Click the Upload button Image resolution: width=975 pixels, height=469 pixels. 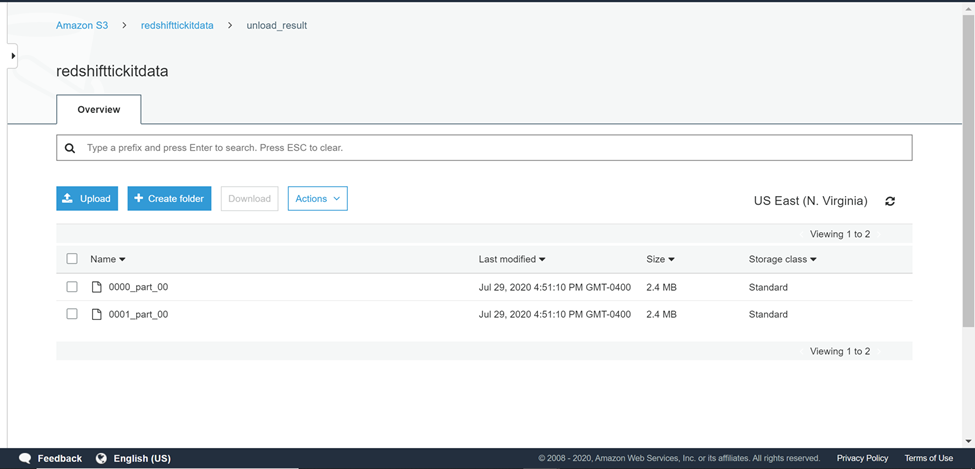(x=87, y=198)
